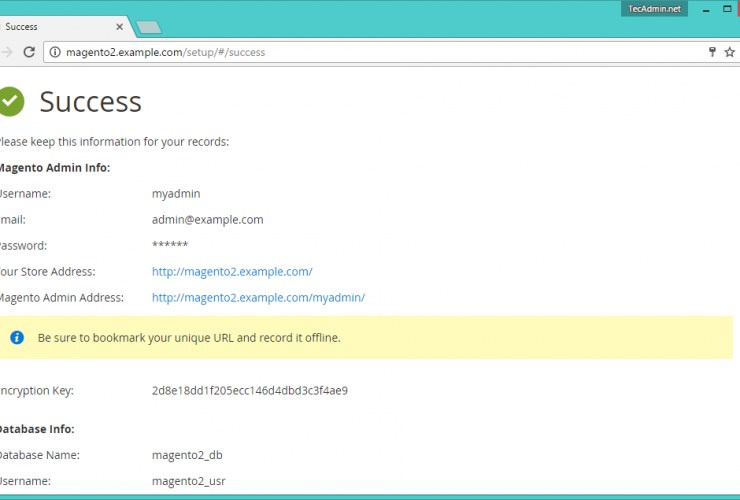Click the address bar URL field
This screenshot has width=740, height=500.
[x=380, y=52]
